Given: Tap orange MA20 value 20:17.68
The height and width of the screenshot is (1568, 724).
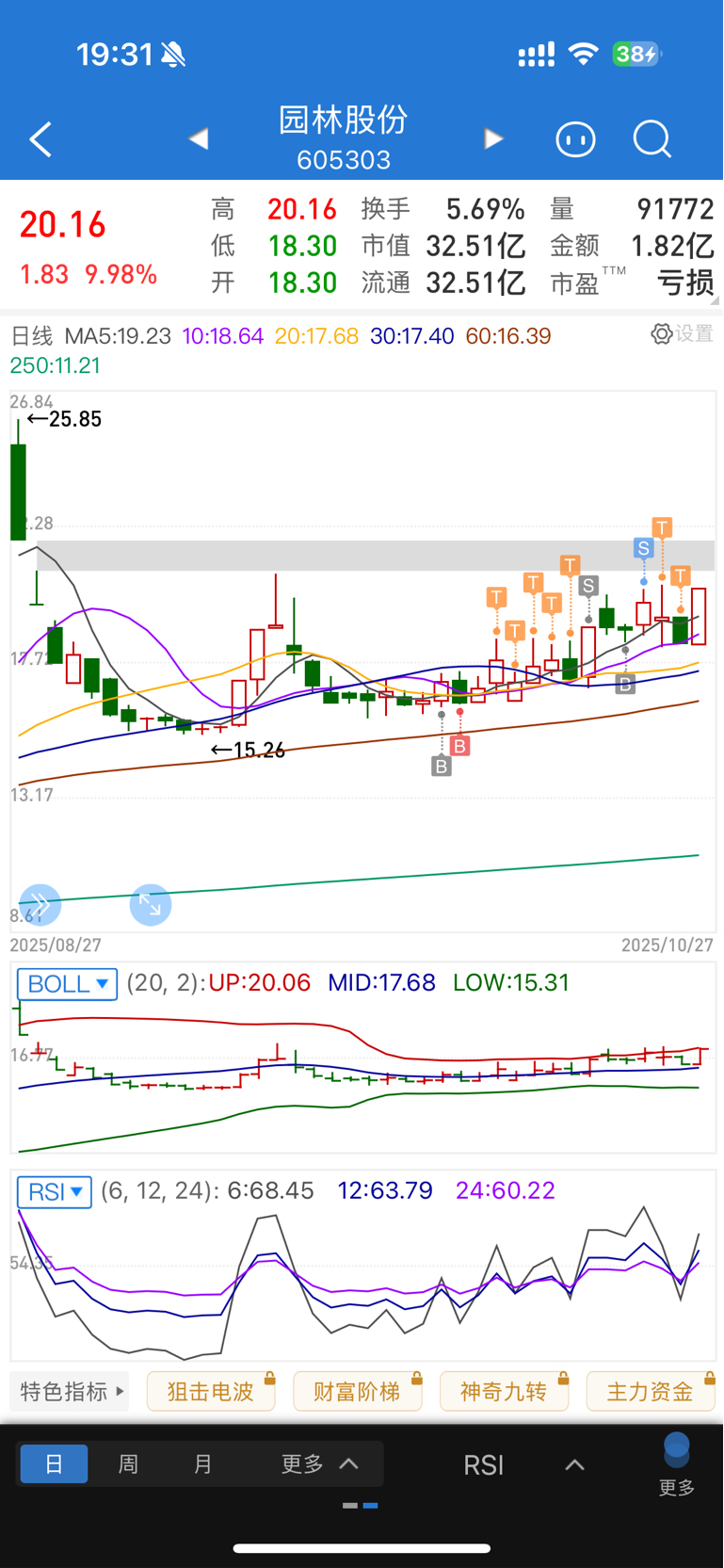Looking at the screenshot, I should pyautogui.click(x=317, y=336).
